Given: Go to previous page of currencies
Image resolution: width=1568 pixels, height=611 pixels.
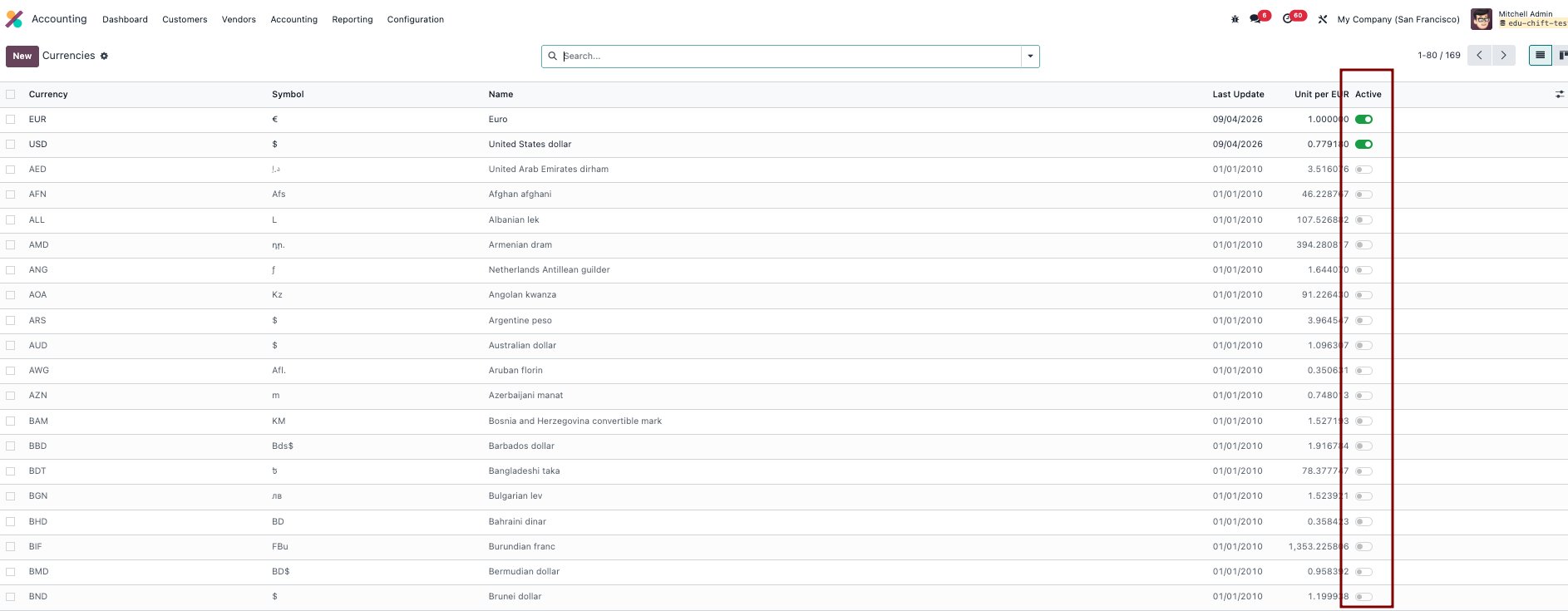Looking at the screenshot, I should 1479,56.
